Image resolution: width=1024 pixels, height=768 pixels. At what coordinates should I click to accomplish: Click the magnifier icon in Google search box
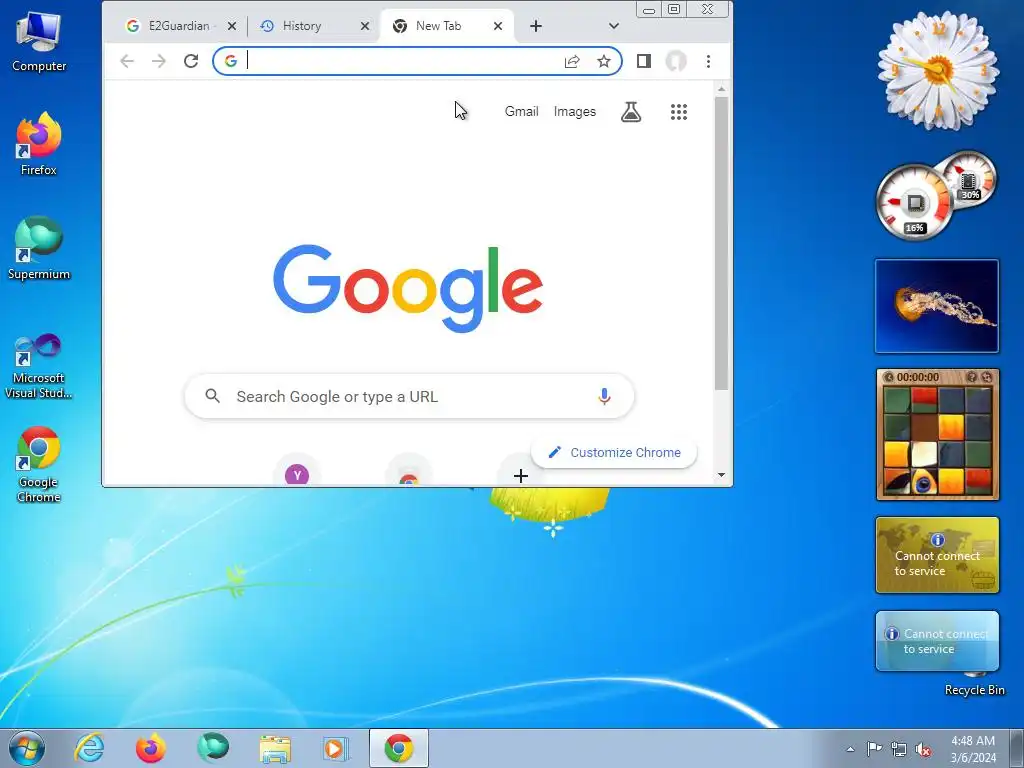[212, 396]
